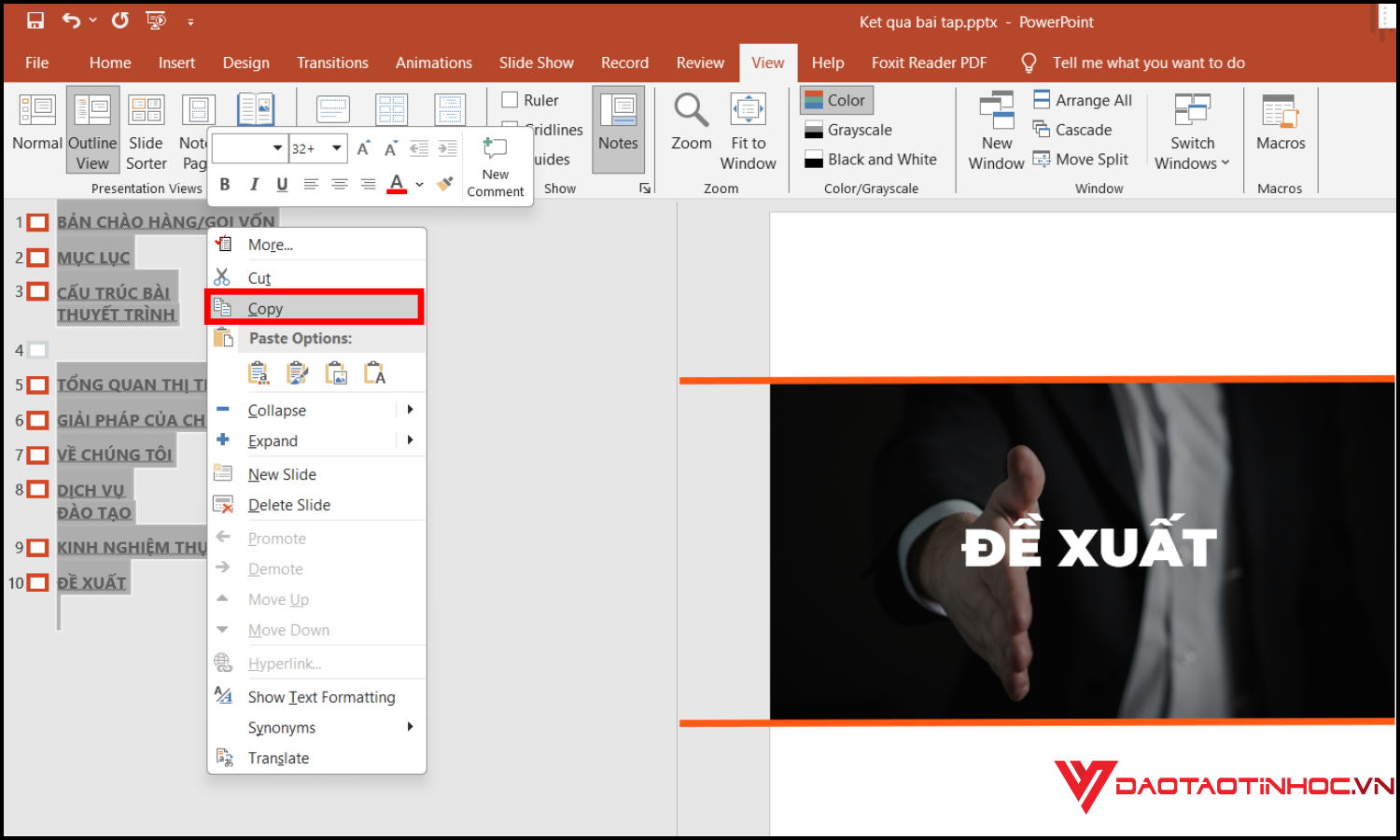Toggle the Ruler checkbox
Screen dimensions: 1400x840
[511, 100]
